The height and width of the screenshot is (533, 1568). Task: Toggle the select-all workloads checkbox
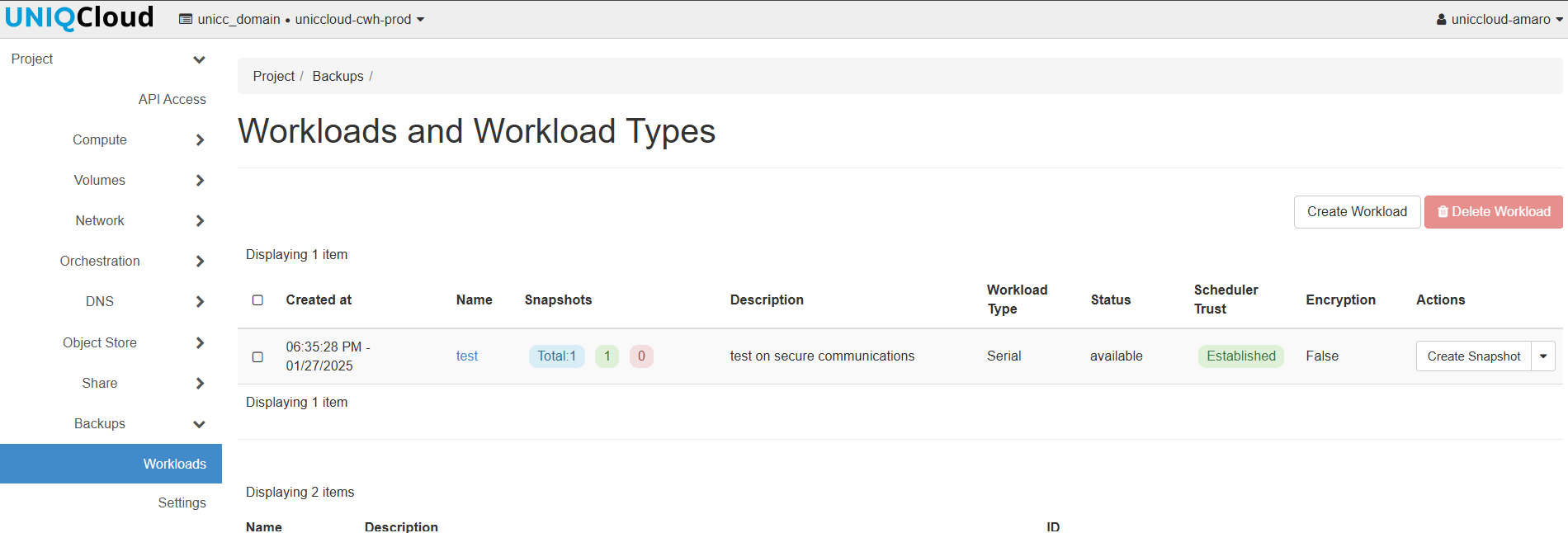pyautogui.click(x=257, y=300)
